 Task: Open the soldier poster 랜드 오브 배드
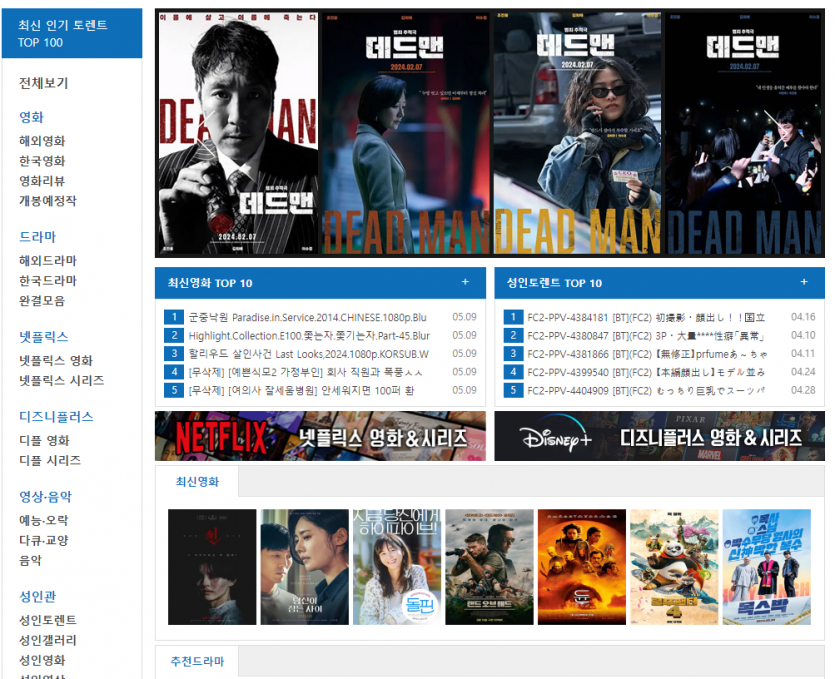[x=489, y=567]
